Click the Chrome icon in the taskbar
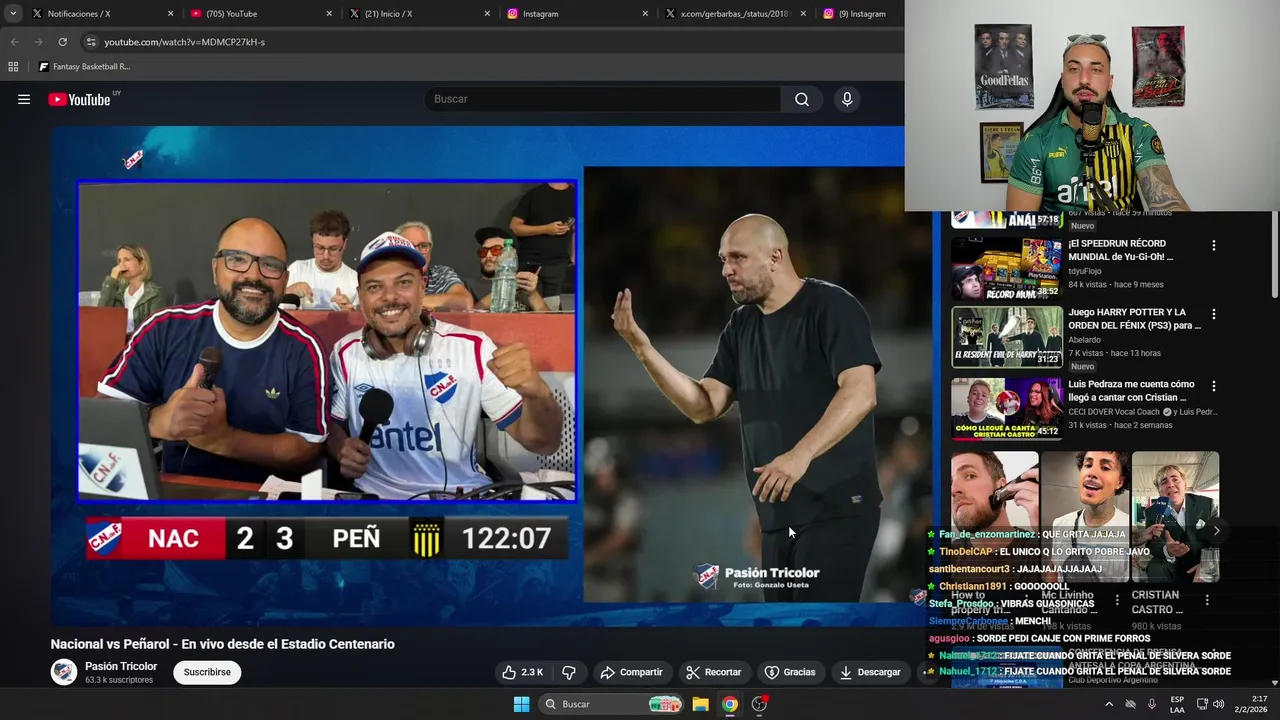Viewport: 1280px width, 720px height. point(730,704)
